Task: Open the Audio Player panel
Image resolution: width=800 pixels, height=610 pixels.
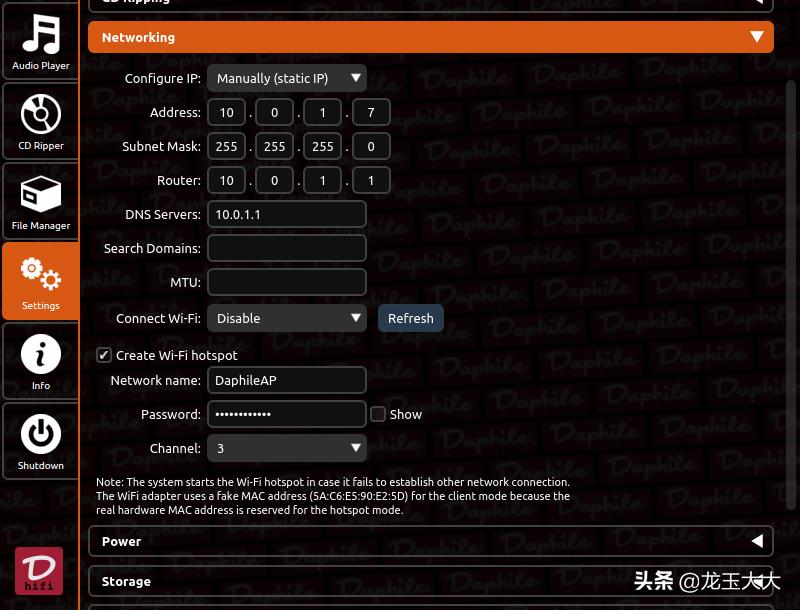Action: pyautogui.click(x=40, y=42)
